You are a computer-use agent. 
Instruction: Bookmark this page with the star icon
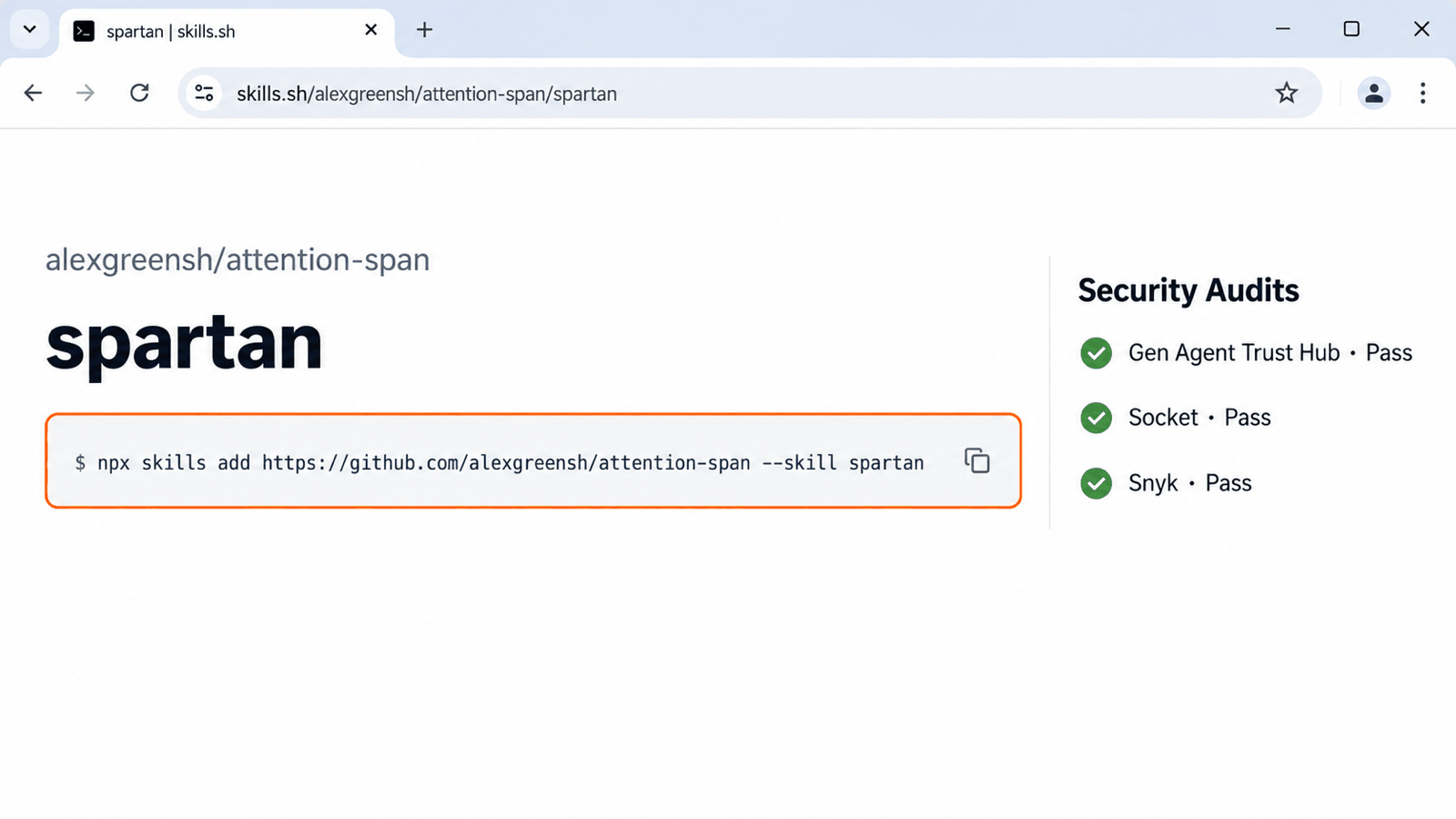1286,93
